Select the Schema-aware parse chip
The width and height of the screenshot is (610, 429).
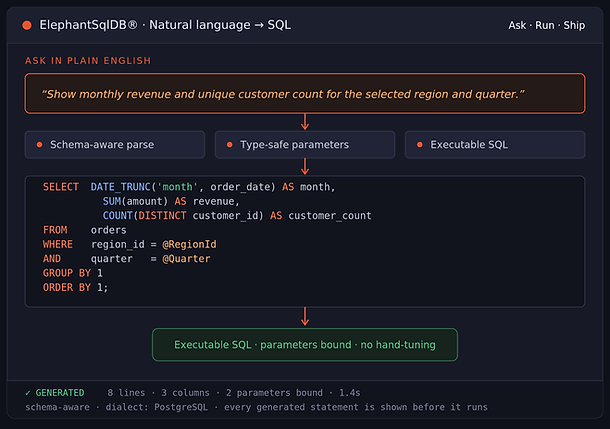click(x=115, y=145)
